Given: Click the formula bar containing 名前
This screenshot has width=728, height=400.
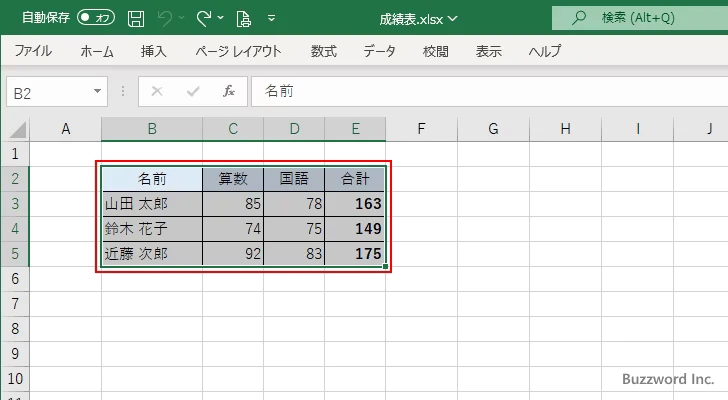Looking at the screenshot, I should pos(490,91).
